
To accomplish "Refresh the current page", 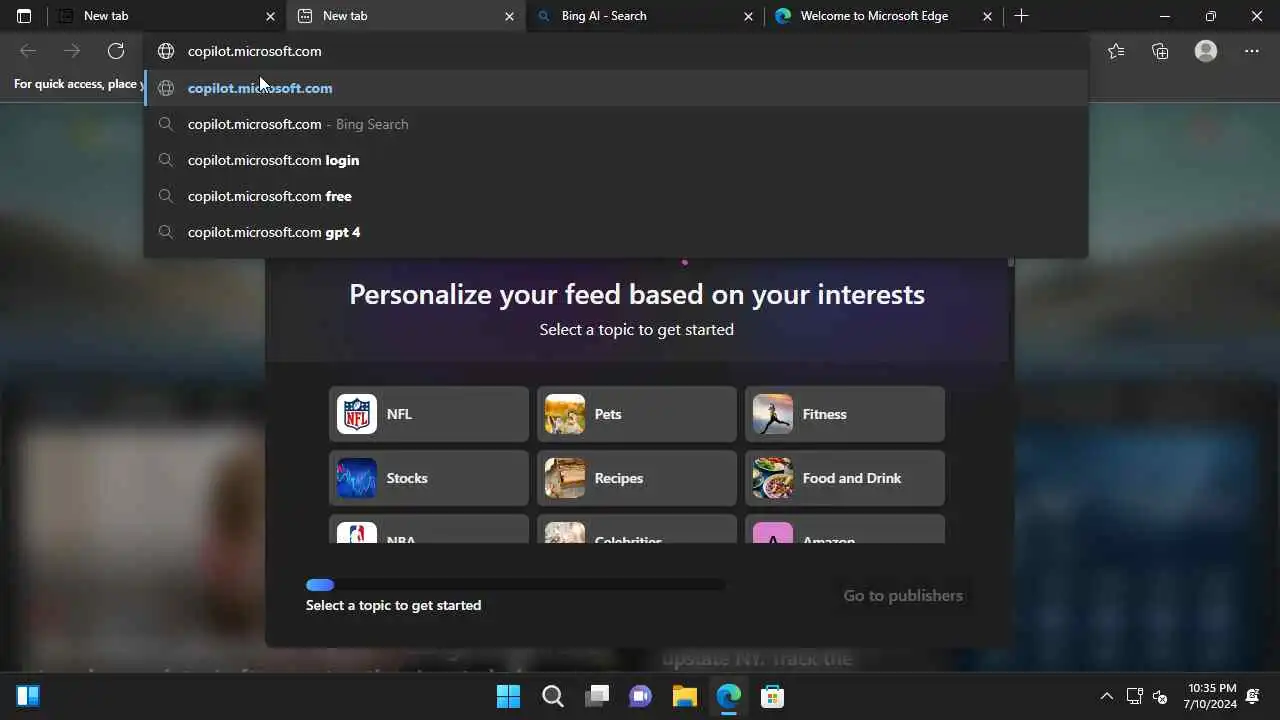I will point(116,51).
